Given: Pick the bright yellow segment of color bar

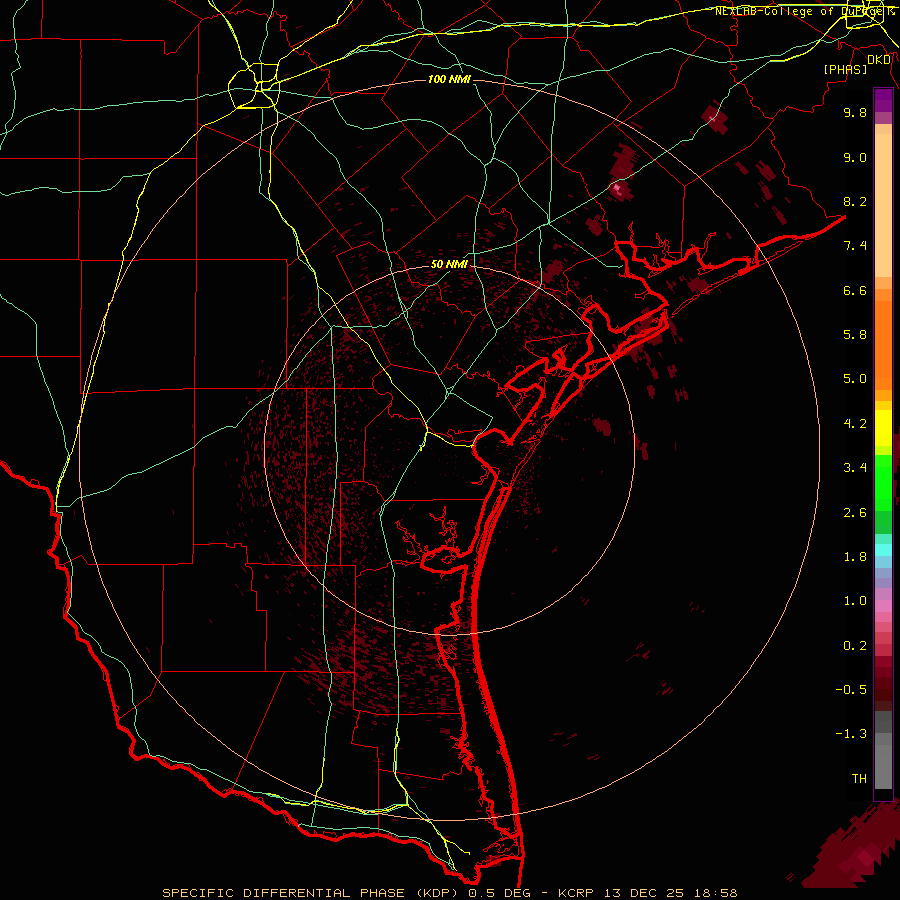Looking at the screenshot, I should pyautogui.click(x=883, y=428).
